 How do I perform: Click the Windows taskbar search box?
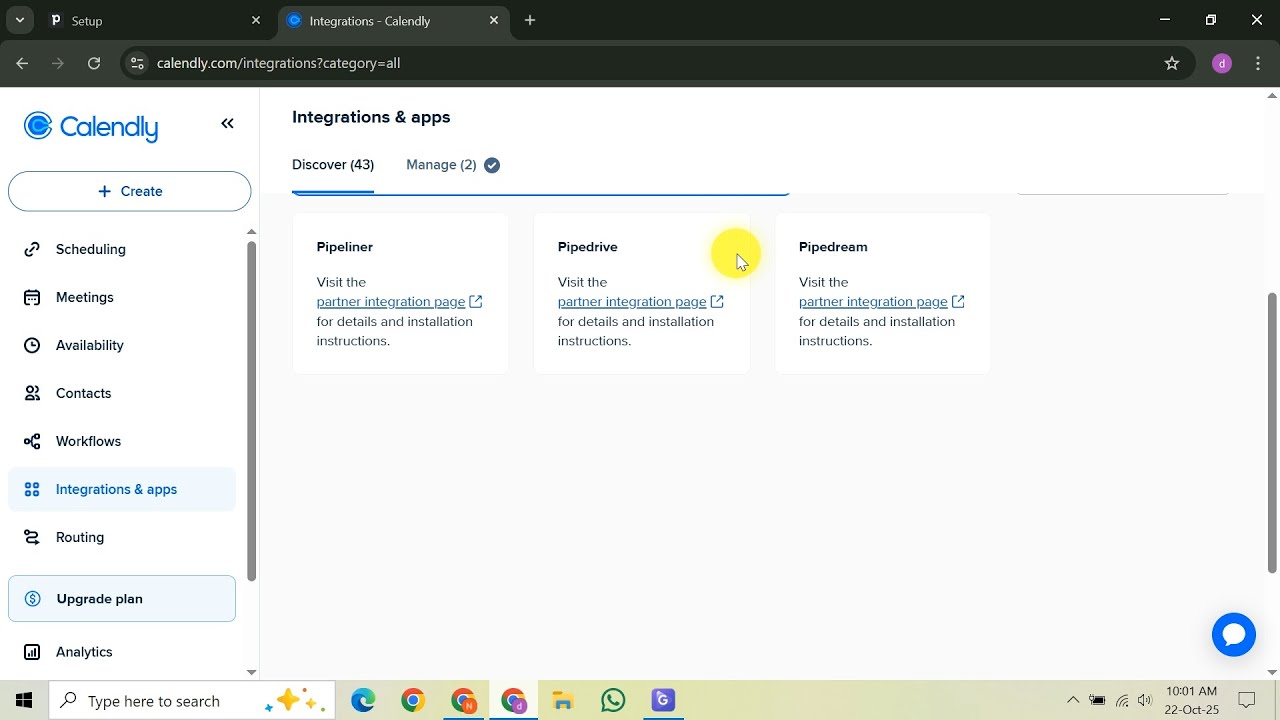click(x=192, y=700)
